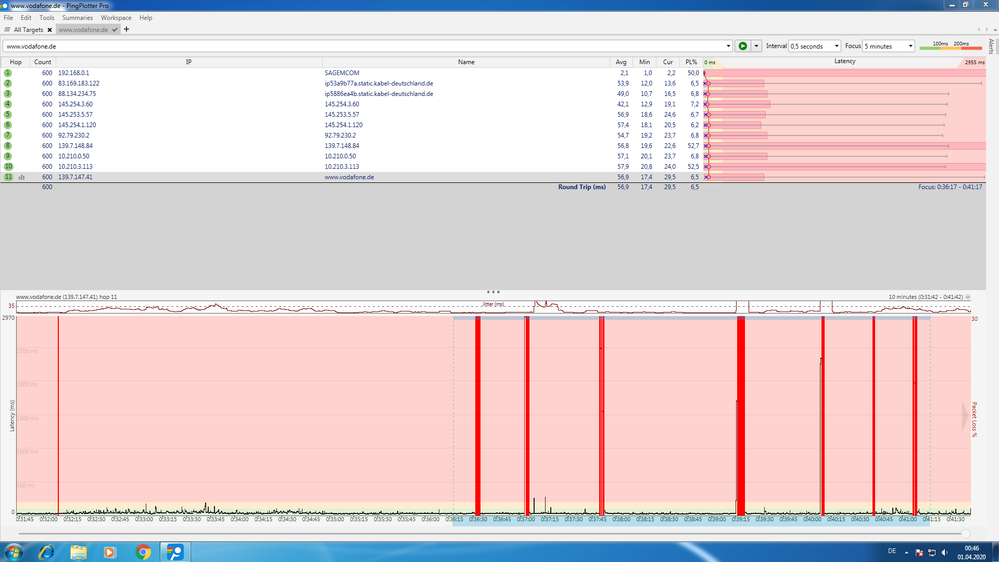Open the Alerts side panel
999x562 pixels.
point(991,46)
